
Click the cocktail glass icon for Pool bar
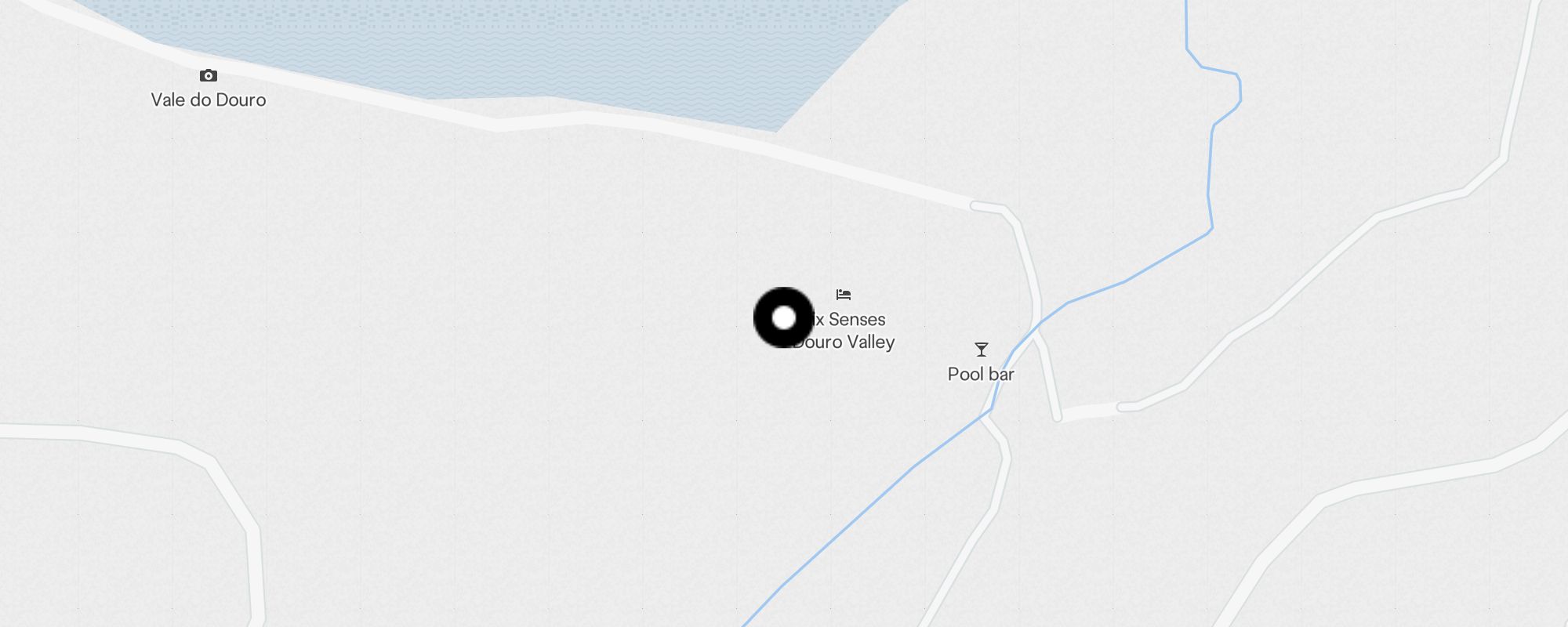(x=981, y=350)
